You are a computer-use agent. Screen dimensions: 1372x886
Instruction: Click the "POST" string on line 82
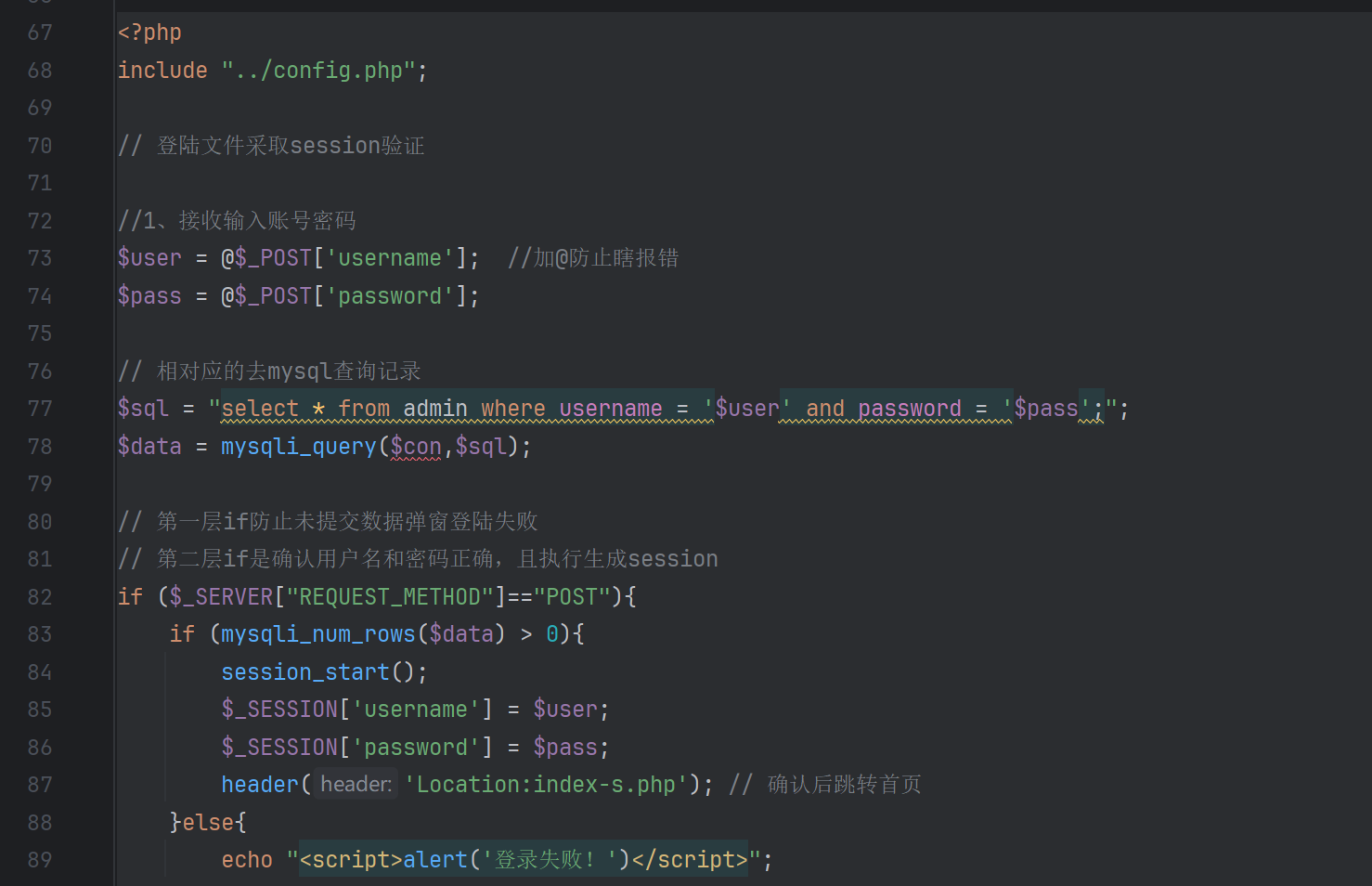(572, 597)
